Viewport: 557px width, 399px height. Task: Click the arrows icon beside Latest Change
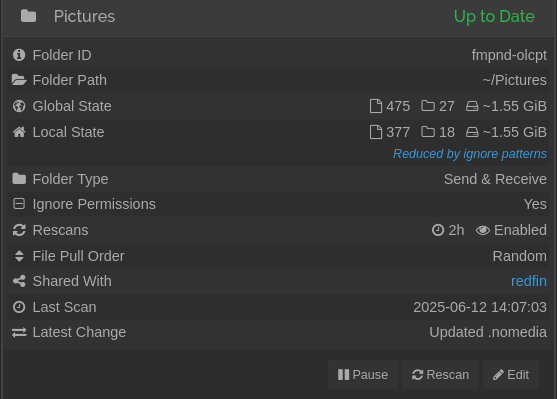pos(19,332)
